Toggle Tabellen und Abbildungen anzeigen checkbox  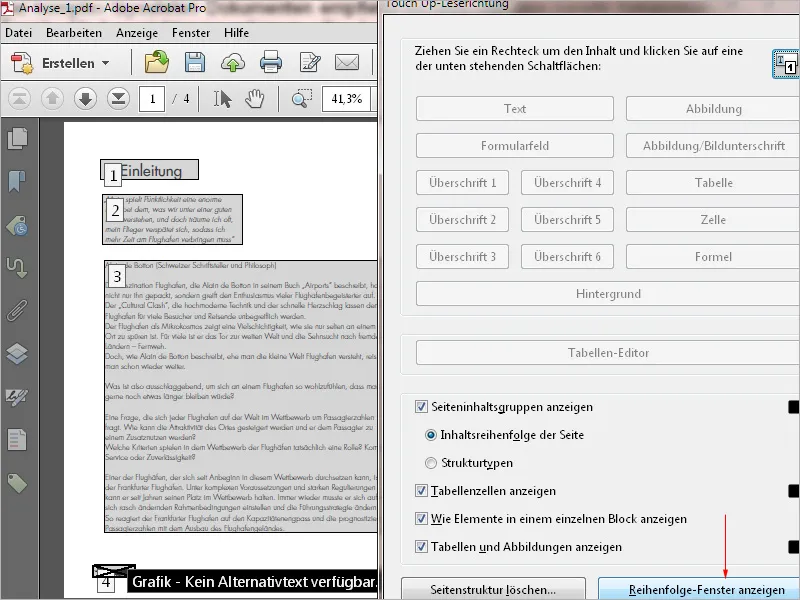(421, 547)
